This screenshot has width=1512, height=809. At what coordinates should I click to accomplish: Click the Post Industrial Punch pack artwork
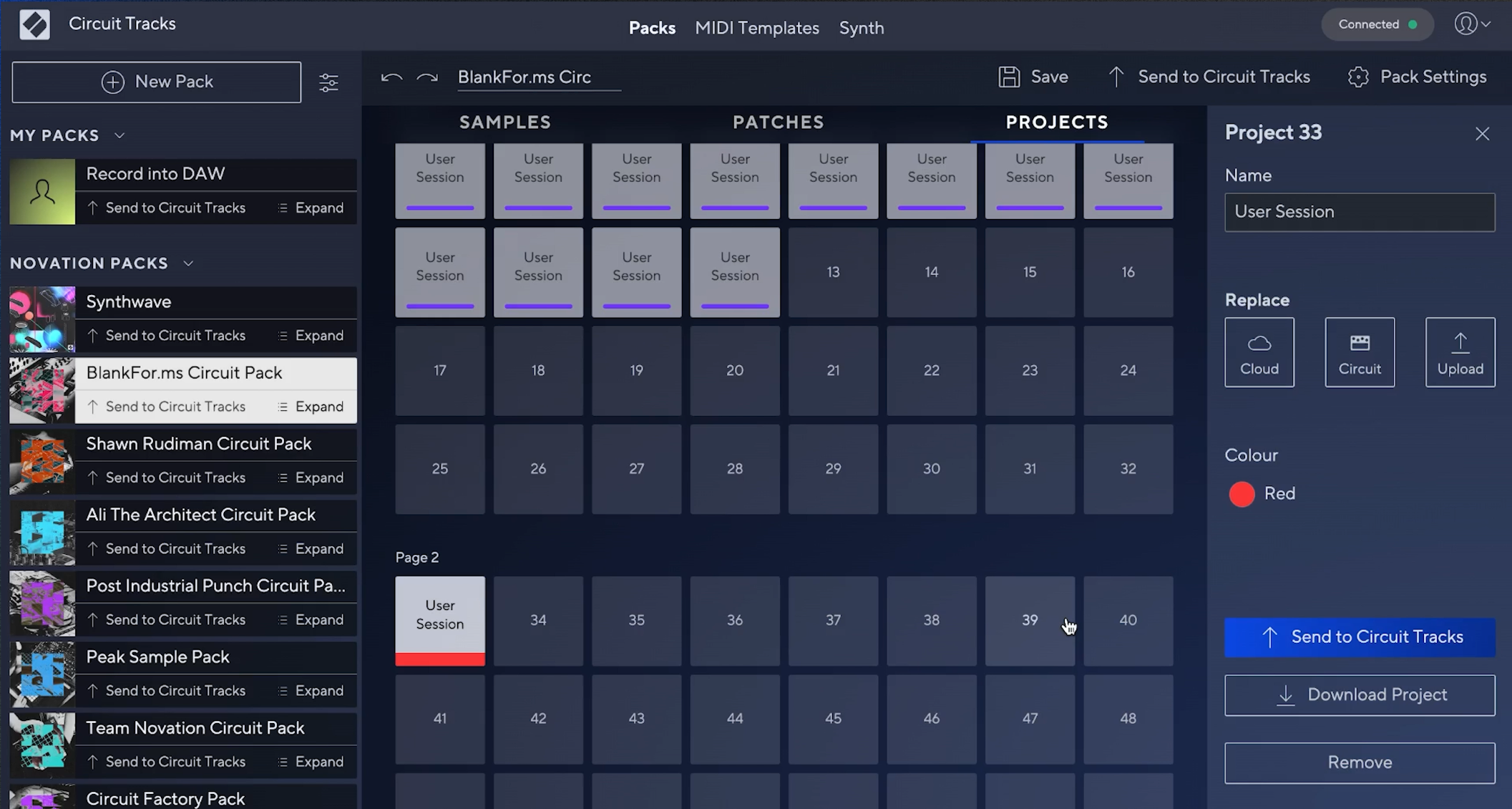[42, 604]
